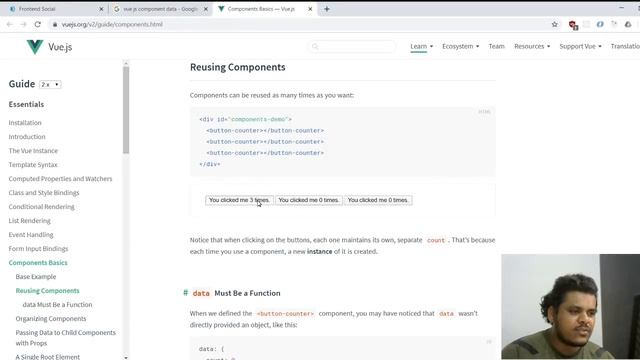
Task: Click the middle 'You clicked me 0 times' button
Action: coord(309,200)
